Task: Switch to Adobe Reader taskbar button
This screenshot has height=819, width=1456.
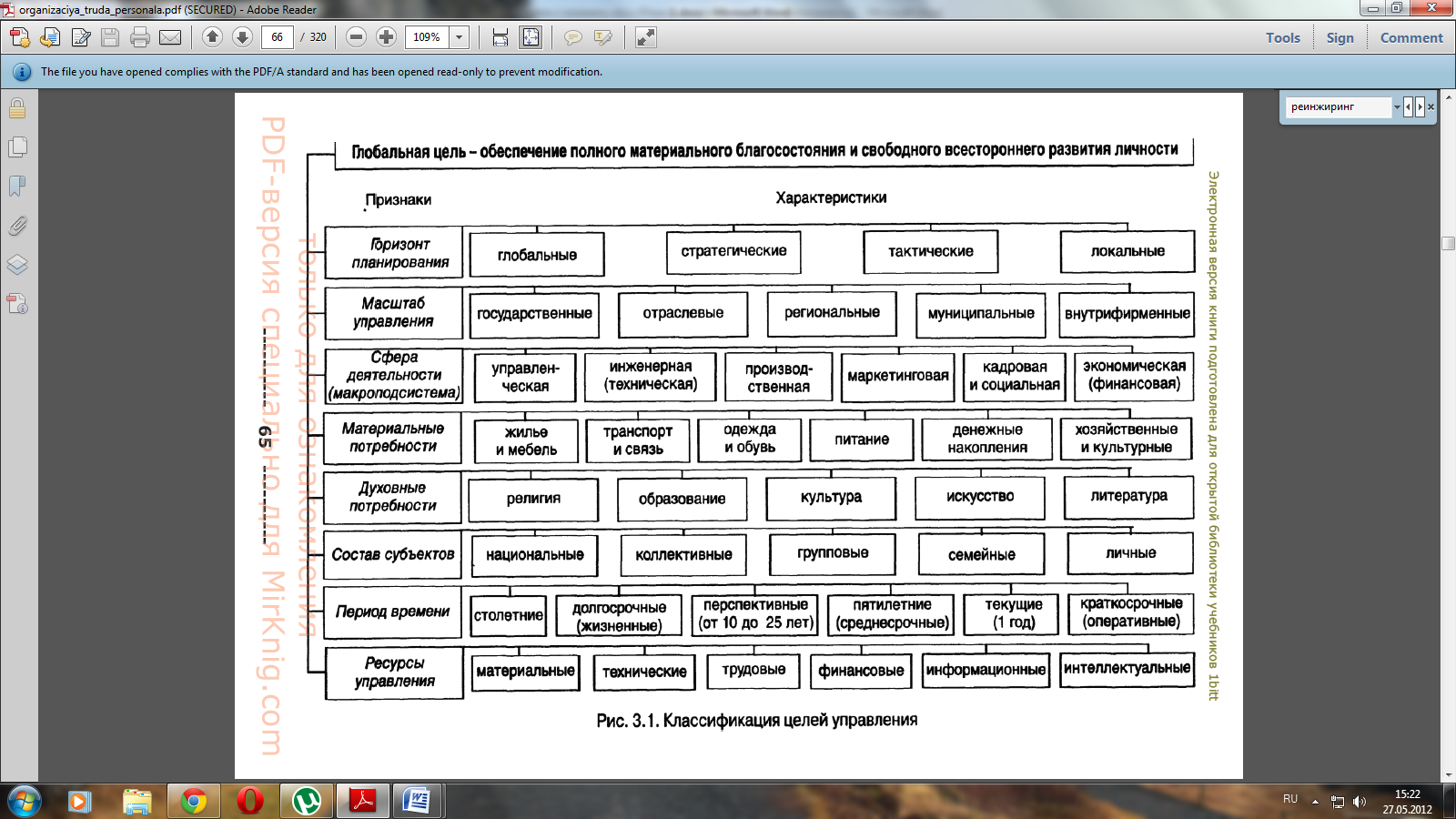Action: tap(363, 802)
